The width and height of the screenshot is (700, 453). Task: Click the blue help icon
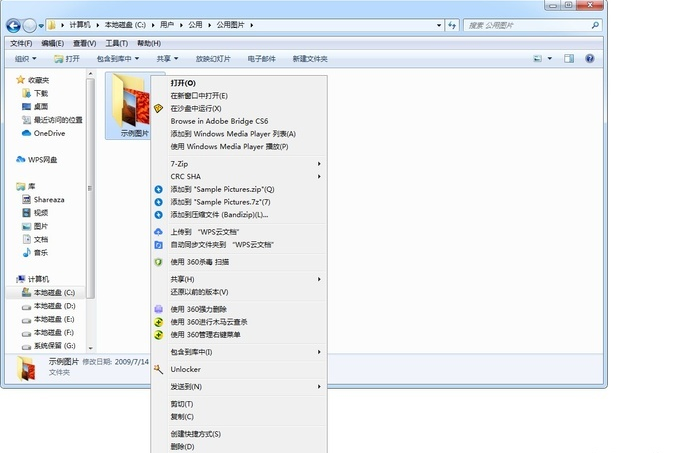590,58
